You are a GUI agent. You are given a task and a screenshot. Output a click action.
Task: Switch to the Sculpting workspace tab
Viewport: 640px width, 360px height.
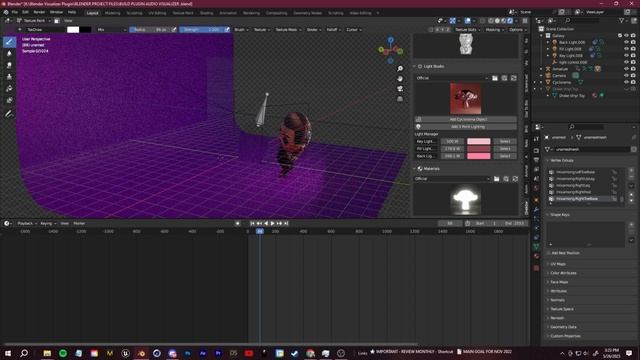tap(134, 13)
